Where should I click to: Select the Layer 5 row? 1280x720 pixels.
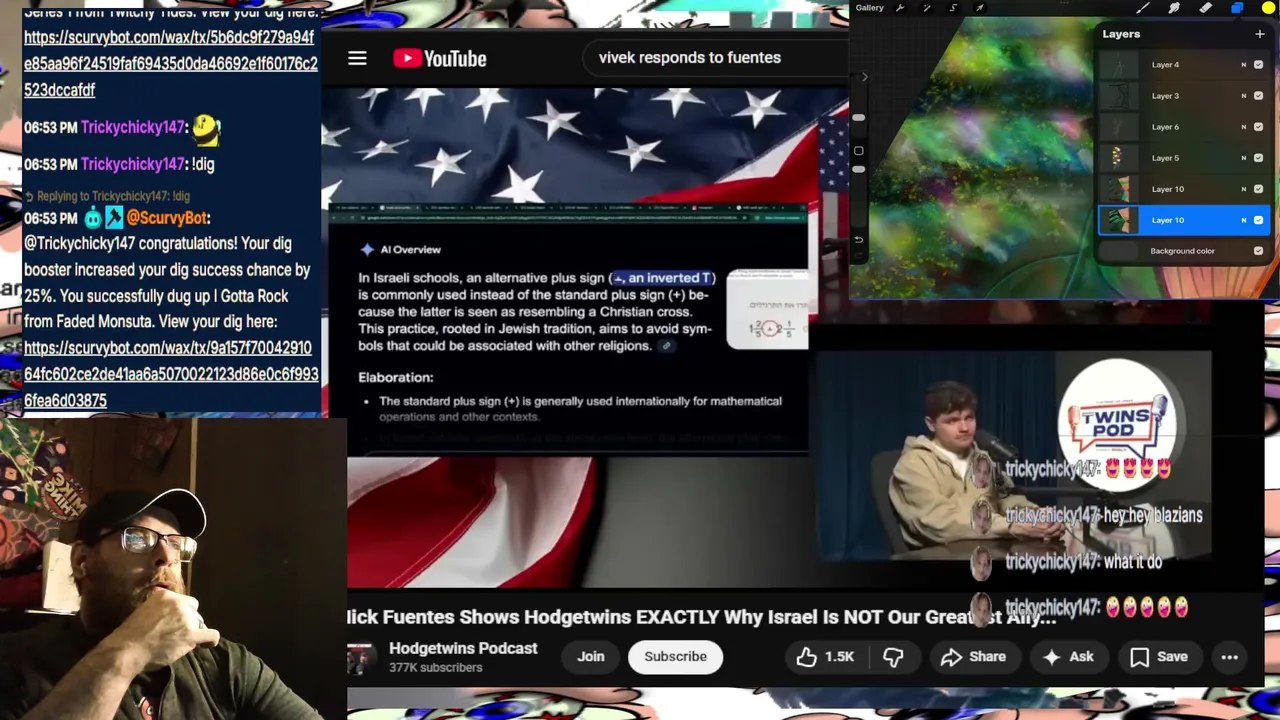coord(1184,158)
